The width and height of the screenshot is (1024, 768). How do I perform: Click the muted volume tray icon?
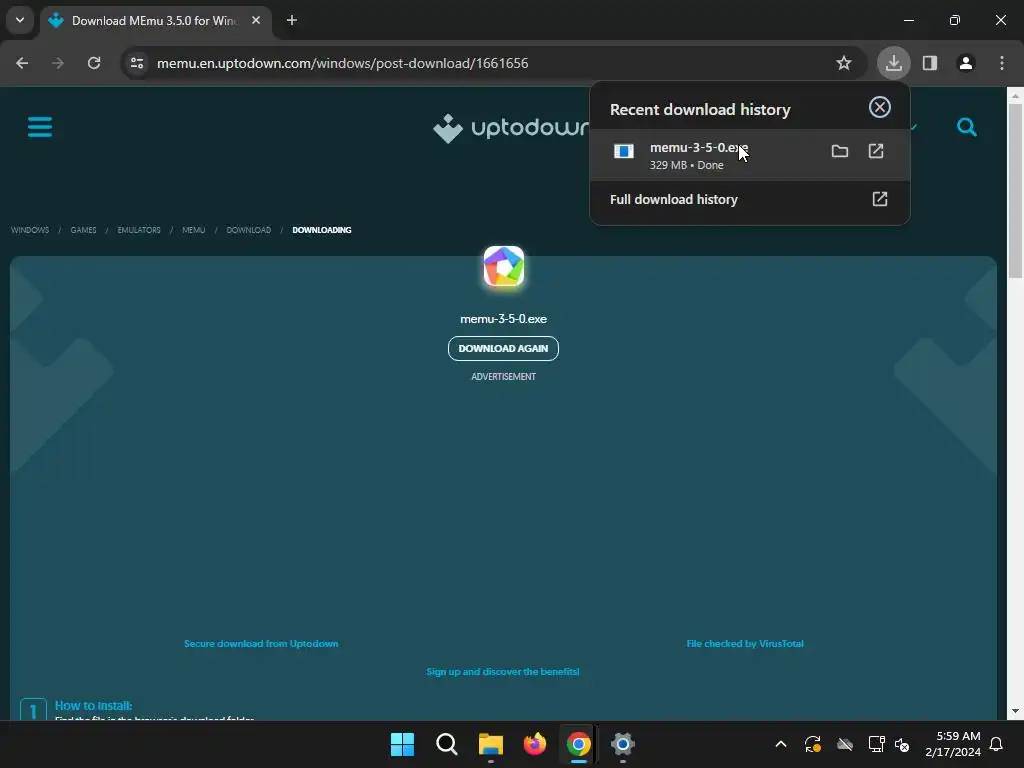click(902, 744)
